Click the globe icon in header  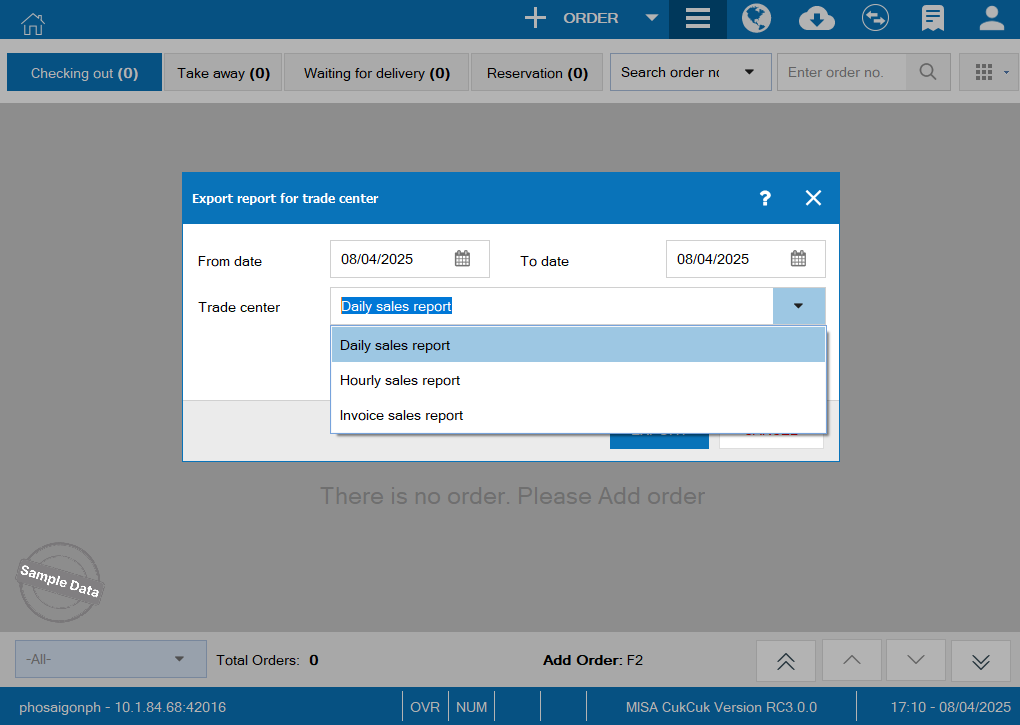coord(756,19)
